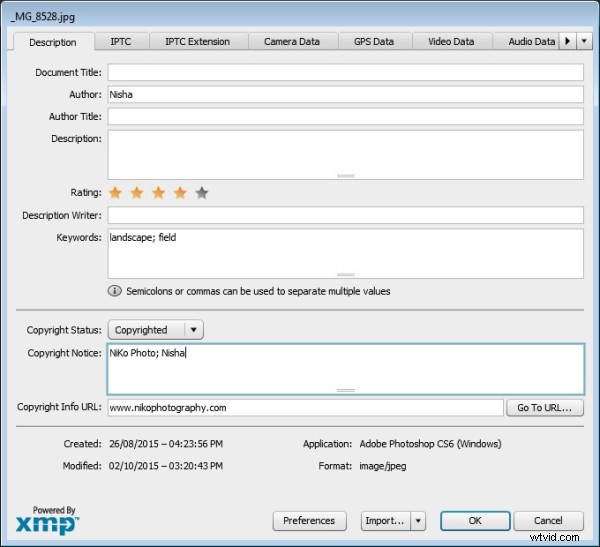Set rating to one star
This screenshot has width=600, height=547.
coord(115,193)
